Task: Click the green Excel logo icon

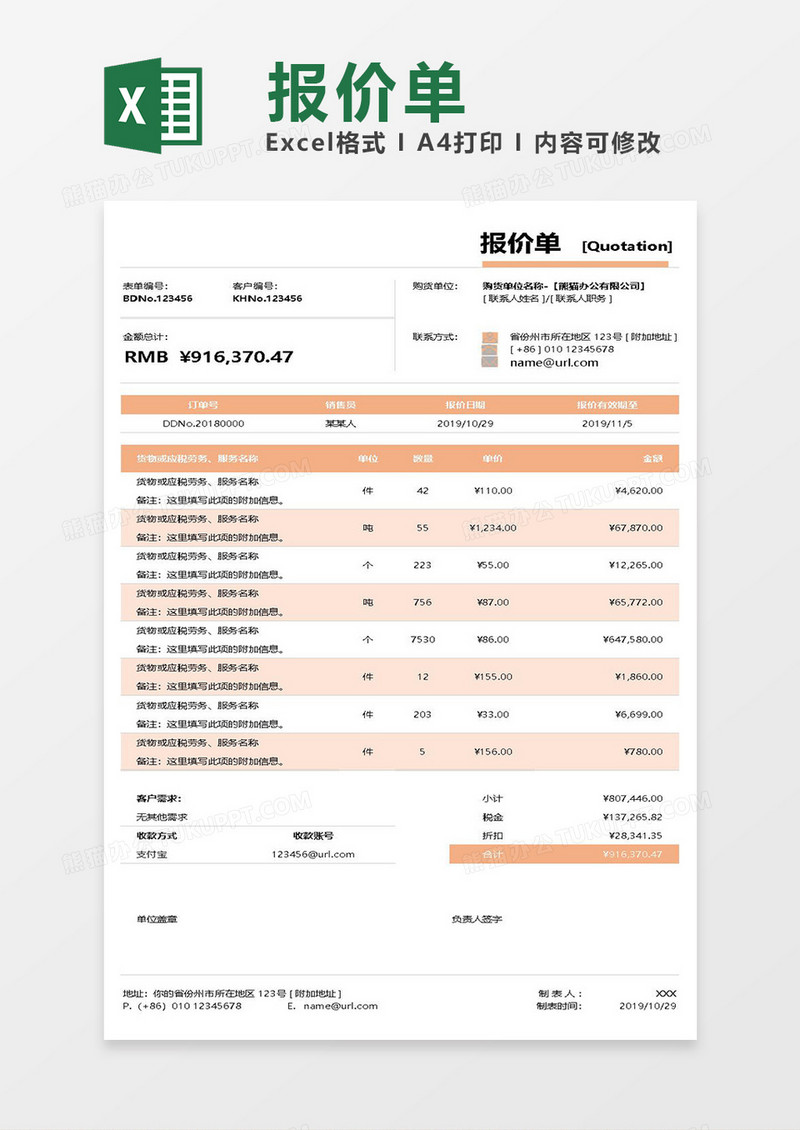Action: [x=153, y=105]
